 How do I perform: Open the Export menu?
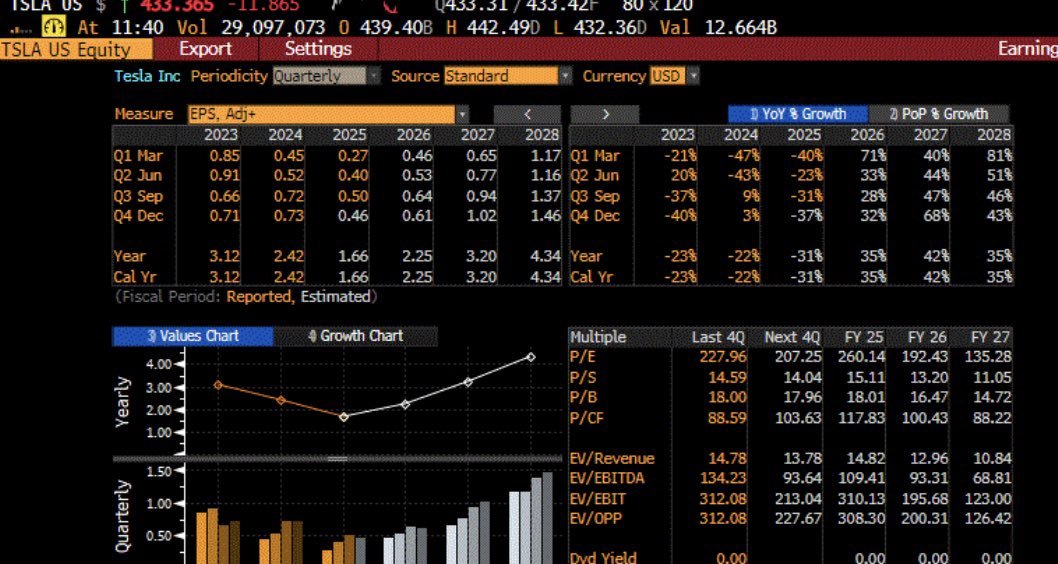click(205, 48)
